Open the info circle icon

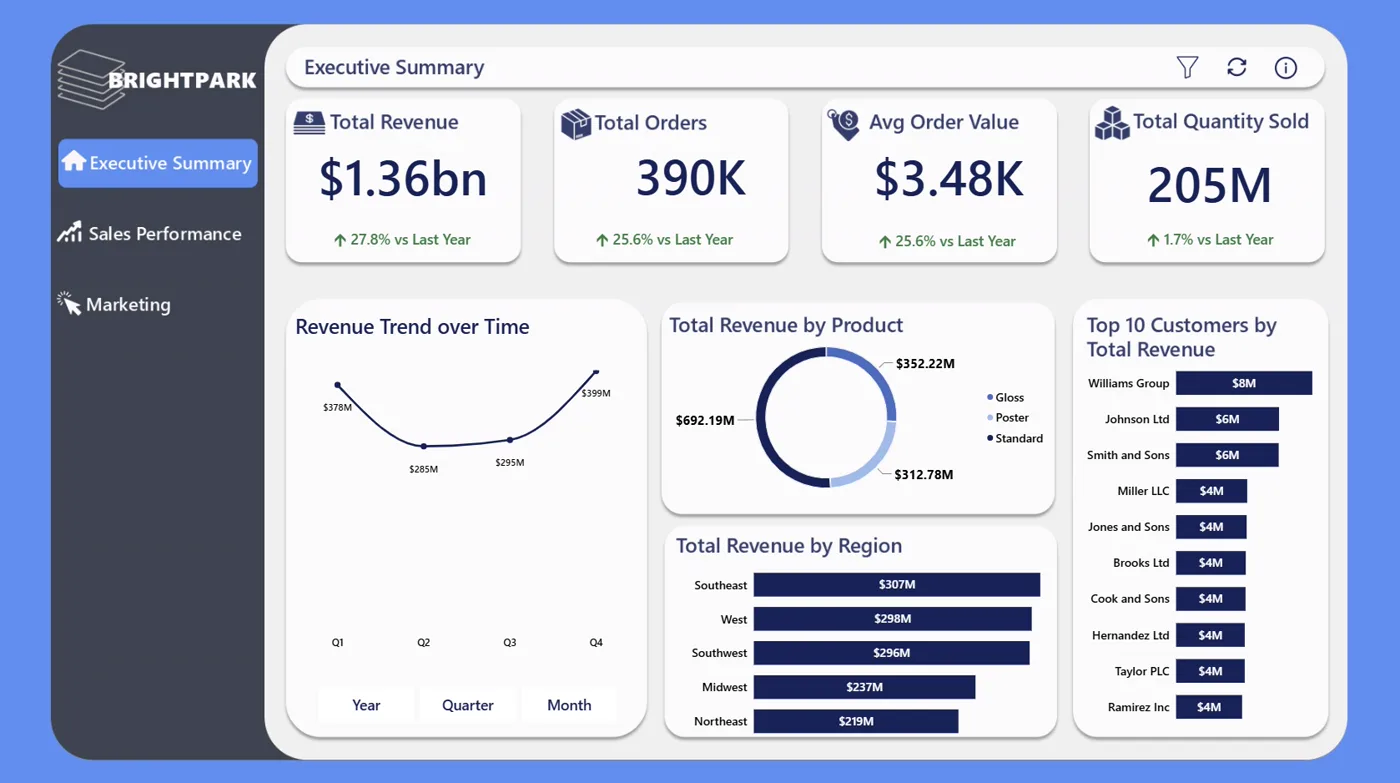1286,67
